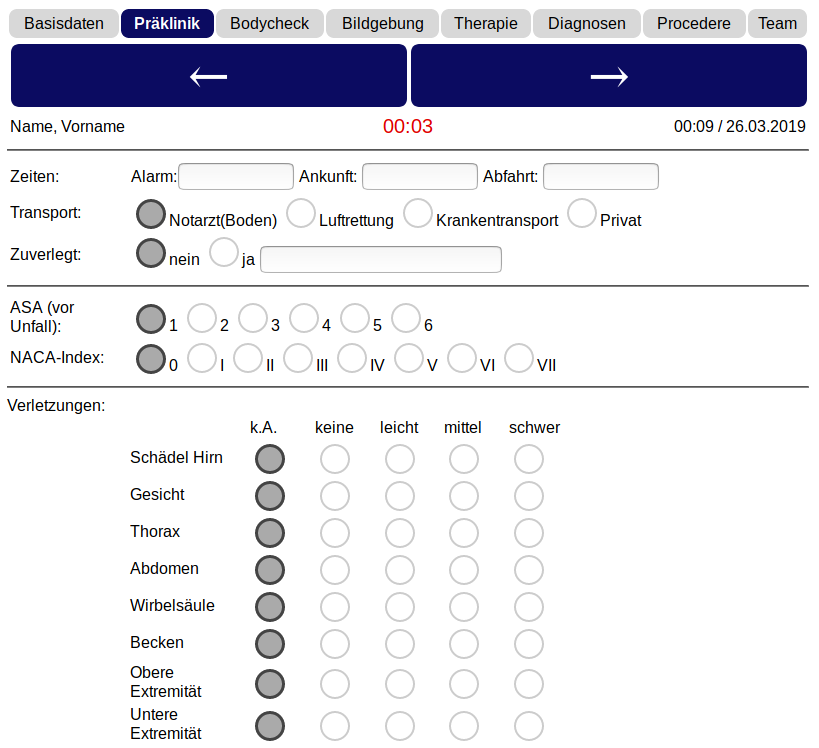Mark Abdomen injury as mittel
The image size is (819, 748).
coord(464,570)
